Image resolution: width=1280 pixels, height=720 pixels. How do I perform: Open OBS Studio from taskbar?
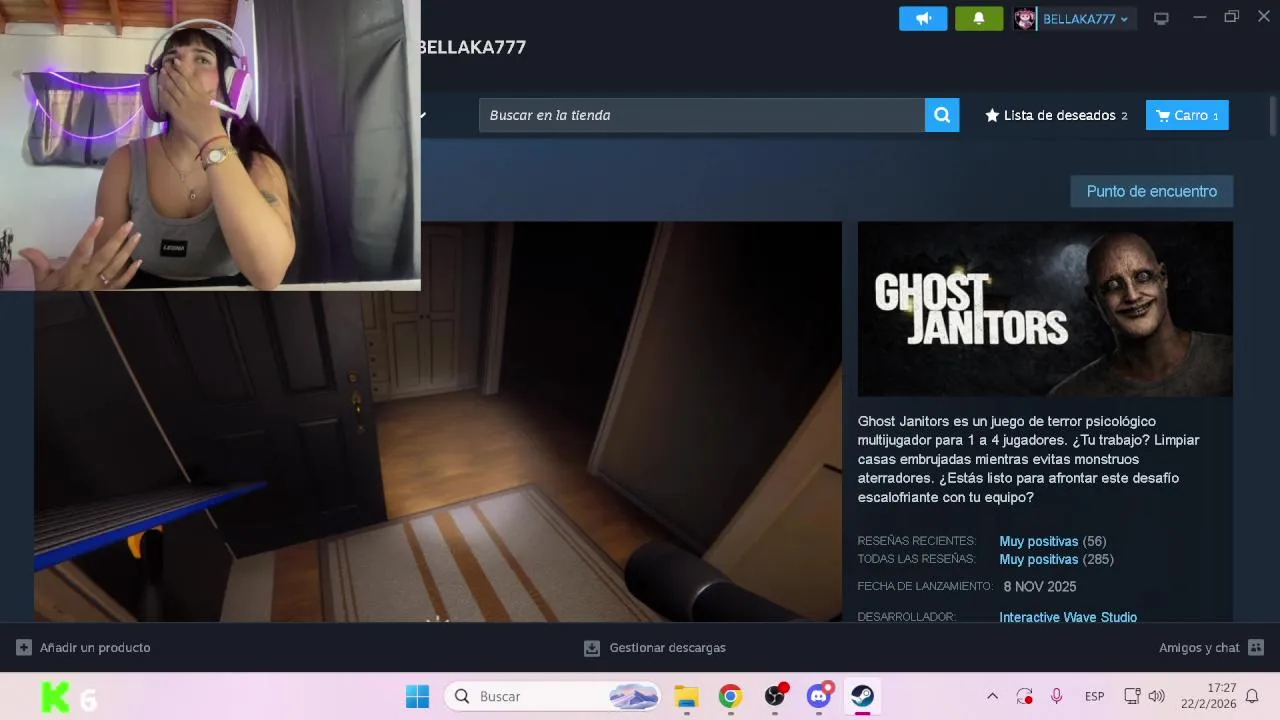tap(775, 696)
